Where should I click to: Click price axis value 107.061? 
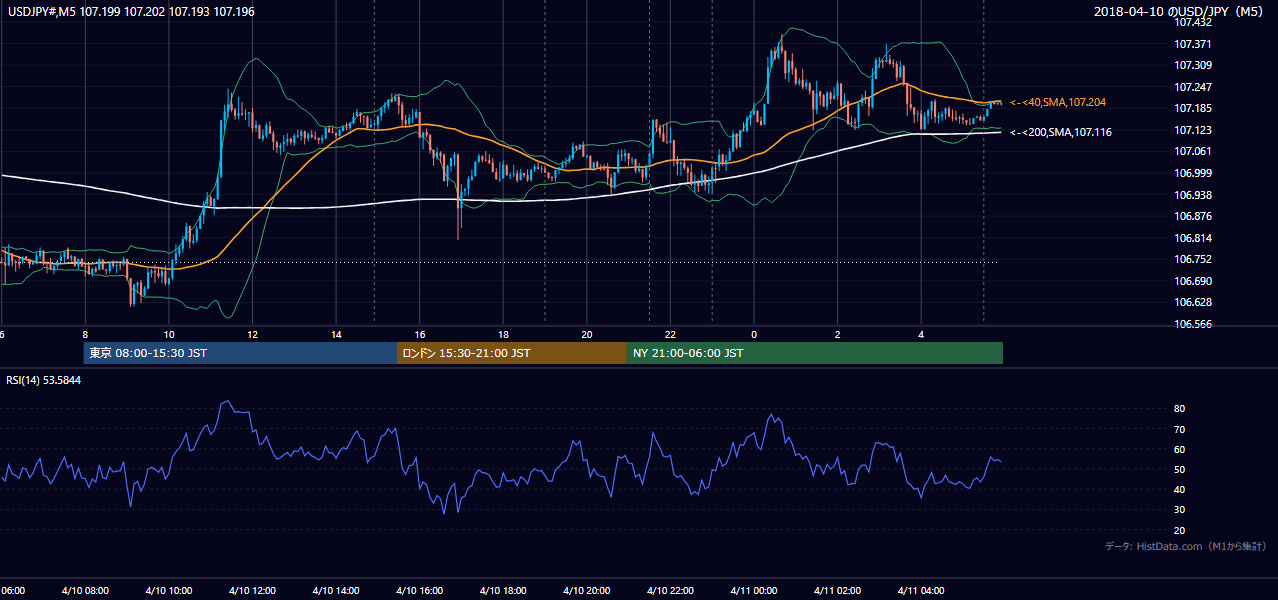click(x=1192, y=151)
